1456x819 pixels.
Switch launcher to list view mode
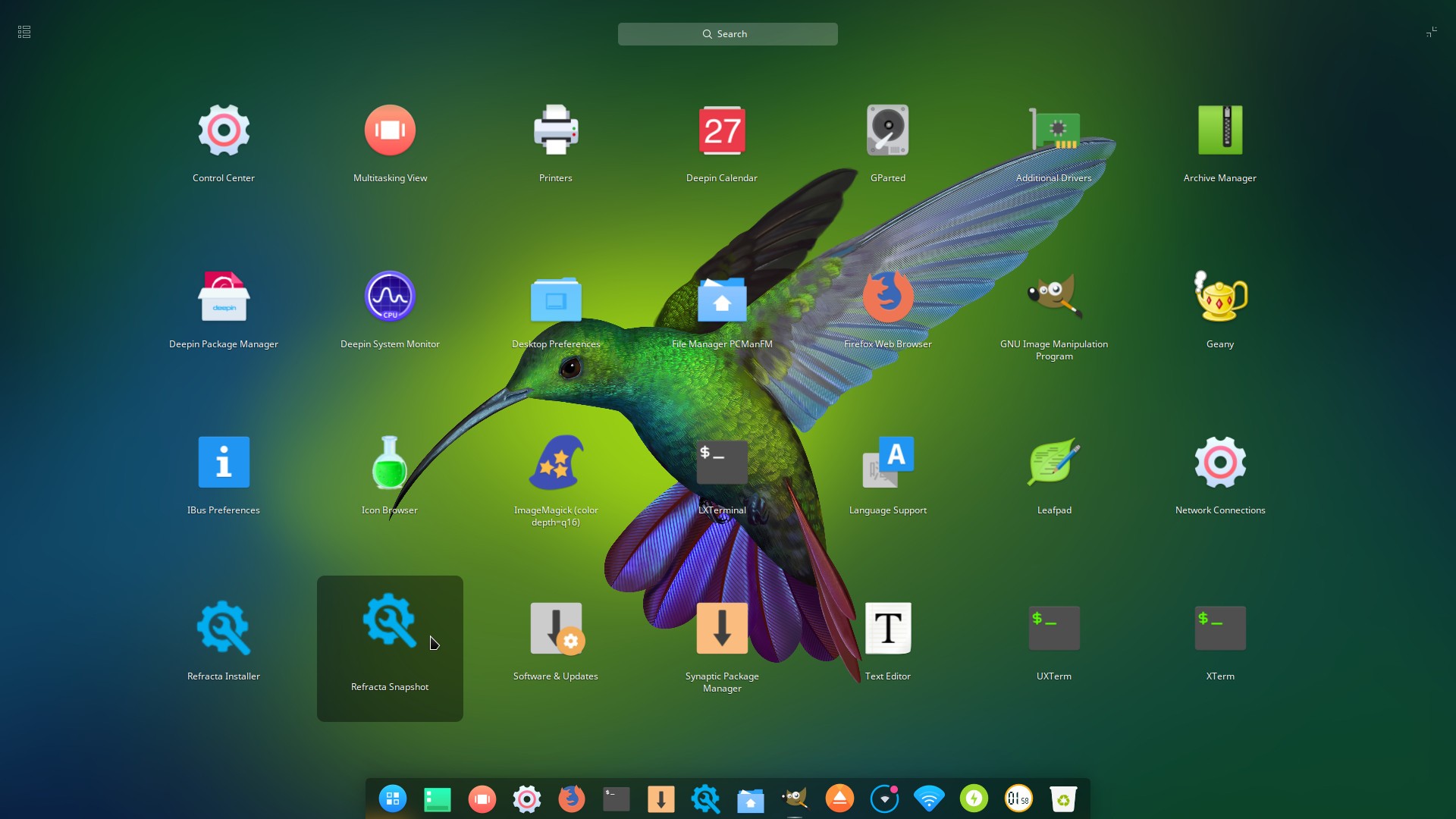24,32
